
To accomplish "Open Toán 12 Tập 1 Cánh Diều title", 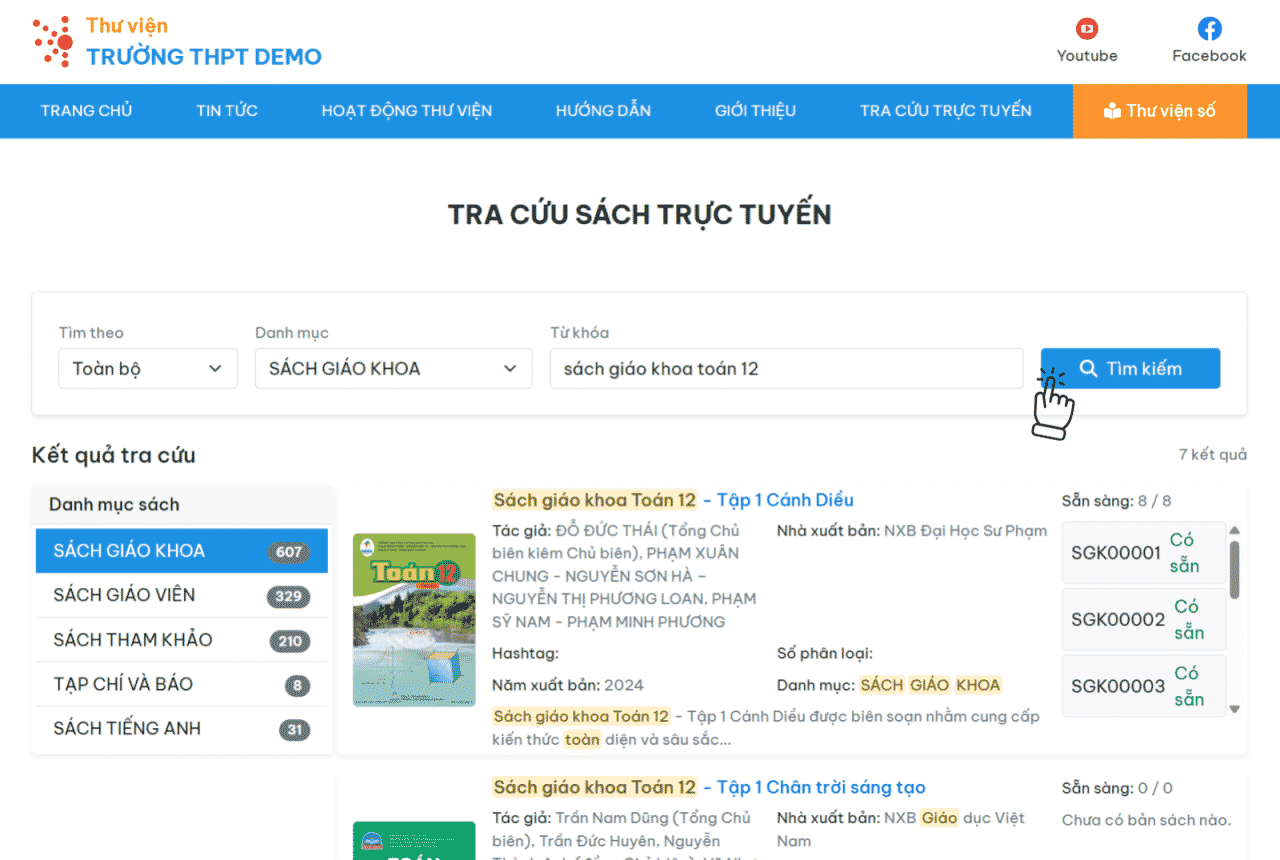I will tap(673, 500).
